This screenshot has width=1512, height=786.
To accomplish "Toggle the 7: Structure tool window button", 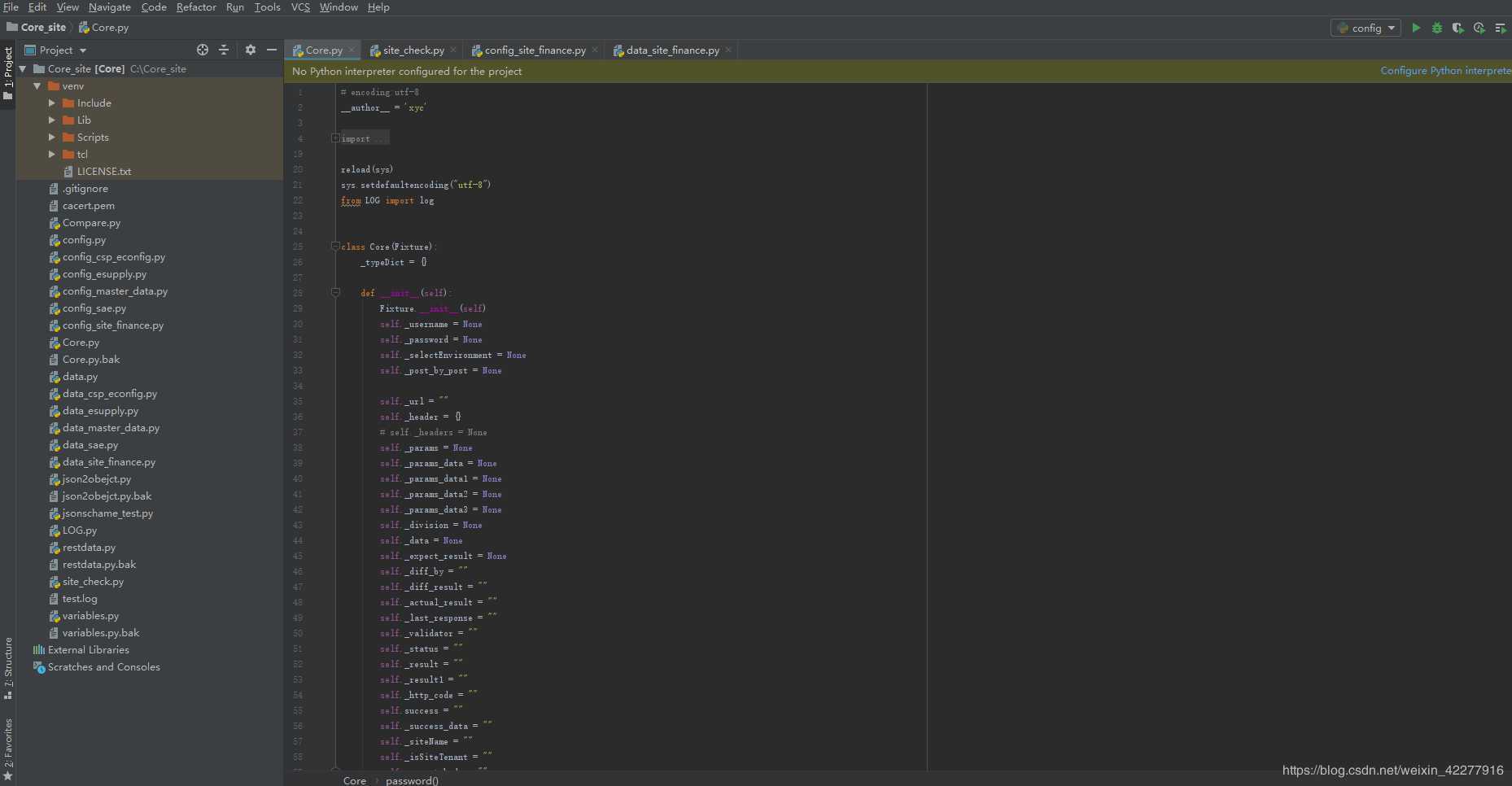I will pos(8,668).
